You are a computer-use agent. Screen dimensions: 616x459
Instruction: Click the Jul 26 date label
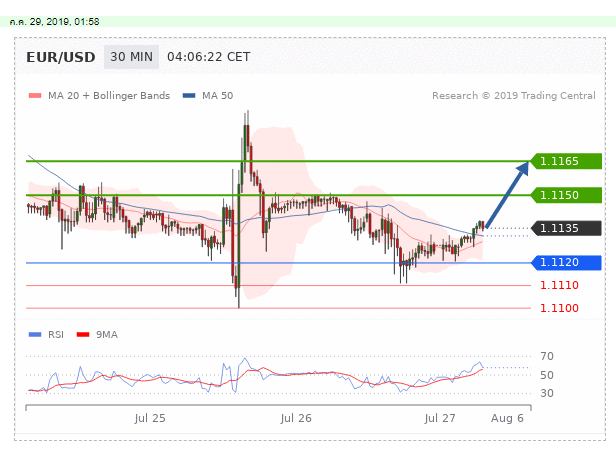(296, 418)
